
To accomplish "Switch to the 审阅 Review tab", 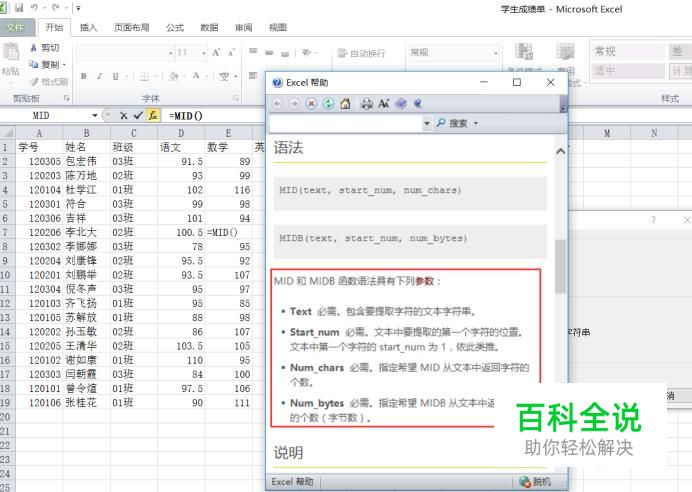I will coord(243,27).
